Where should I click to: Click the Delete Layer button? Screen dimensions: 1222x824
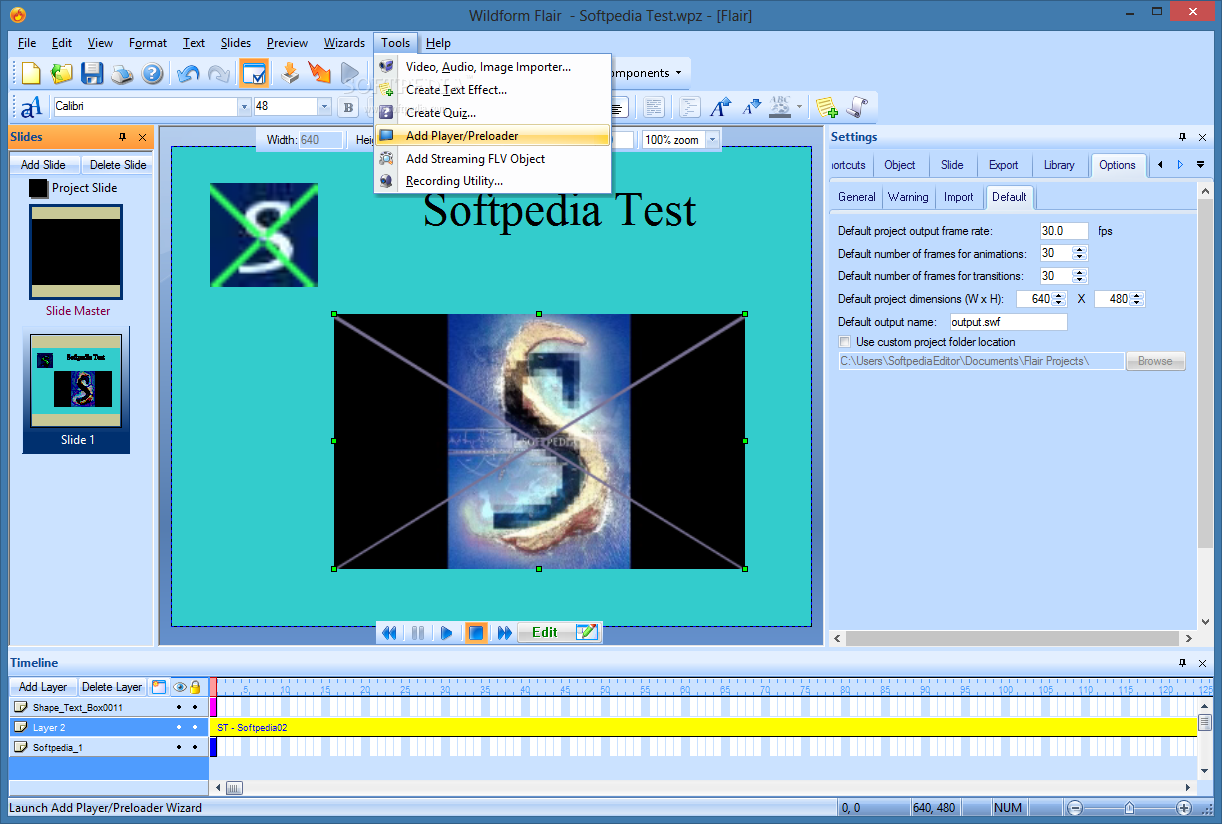tap(112, 687)
